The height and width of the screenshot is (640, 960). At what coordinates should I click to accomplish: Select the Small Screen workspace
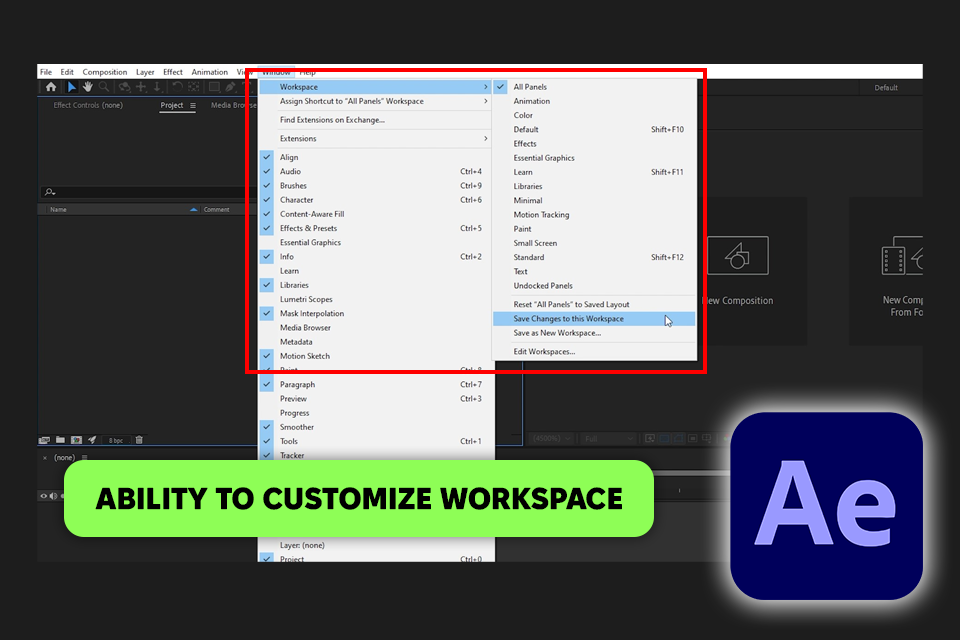[594, 243]
